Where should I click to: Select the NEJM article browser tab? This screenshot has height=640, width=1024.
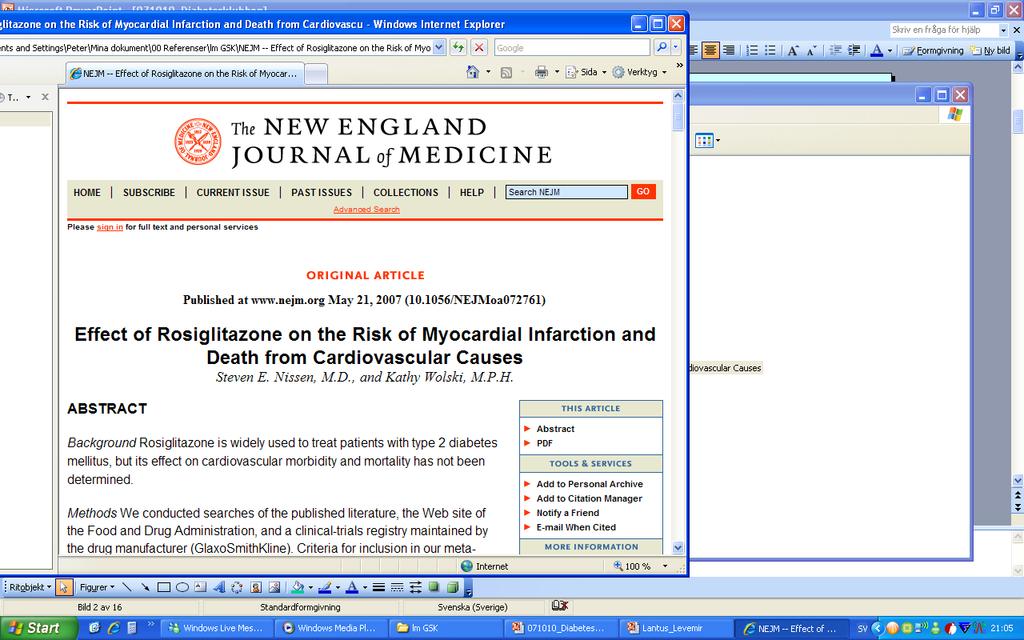coord(184,74)
